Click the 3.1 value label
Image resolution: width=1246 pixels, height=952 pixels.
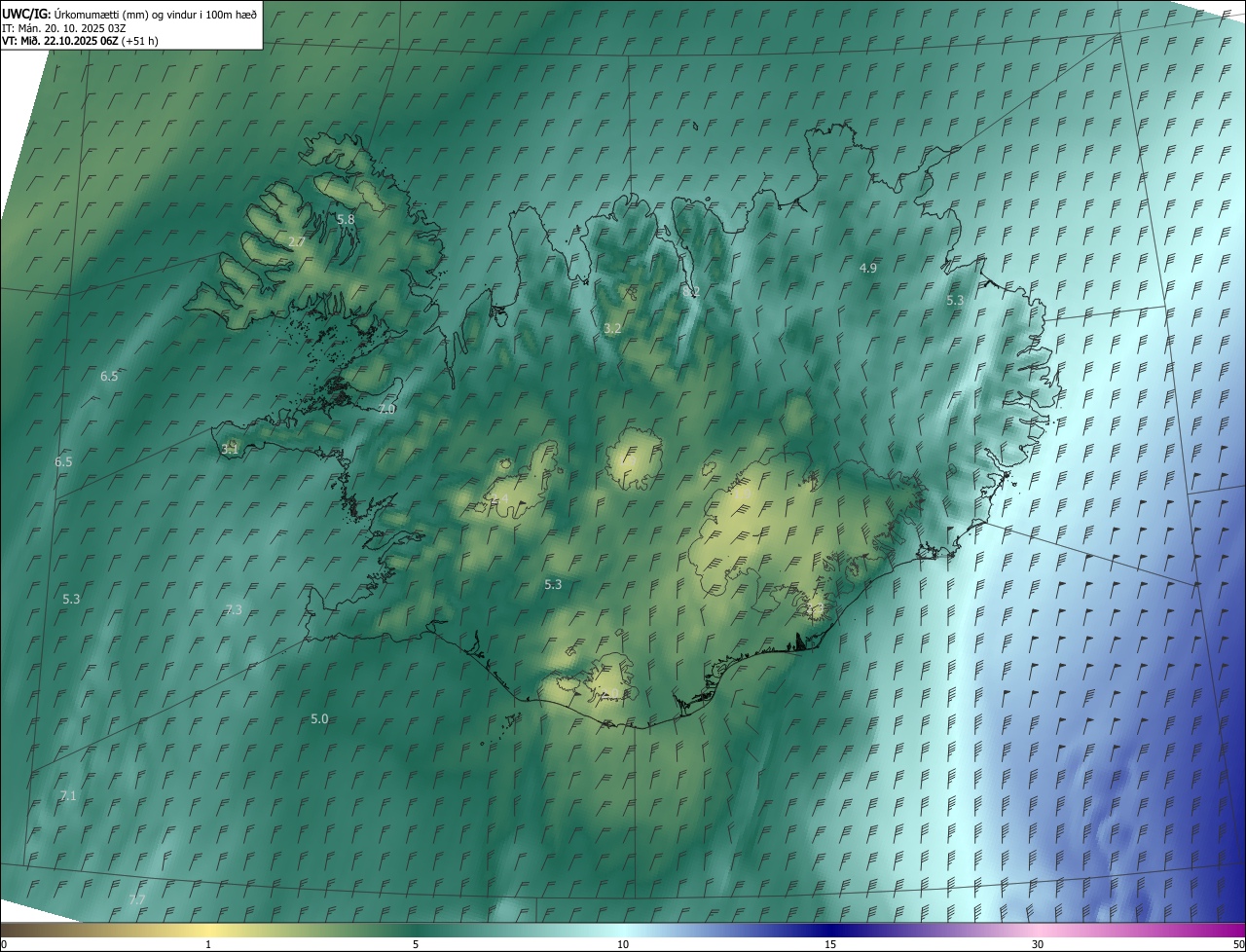(x=230, y=450)
